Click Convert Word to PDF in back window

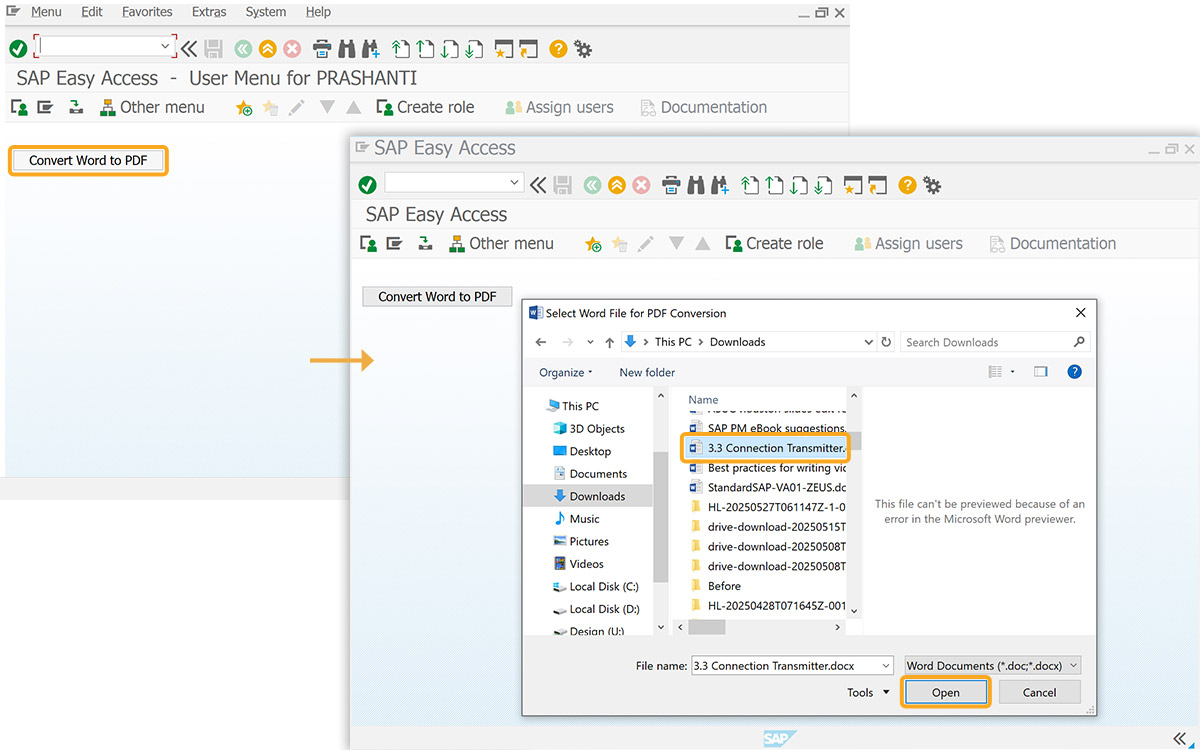(x=88, y=160)
